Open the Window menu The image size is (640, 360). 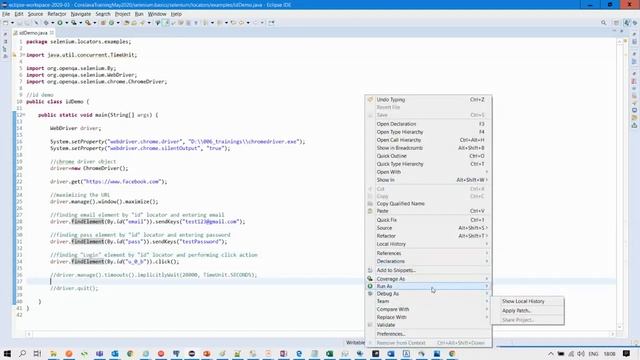157,14
